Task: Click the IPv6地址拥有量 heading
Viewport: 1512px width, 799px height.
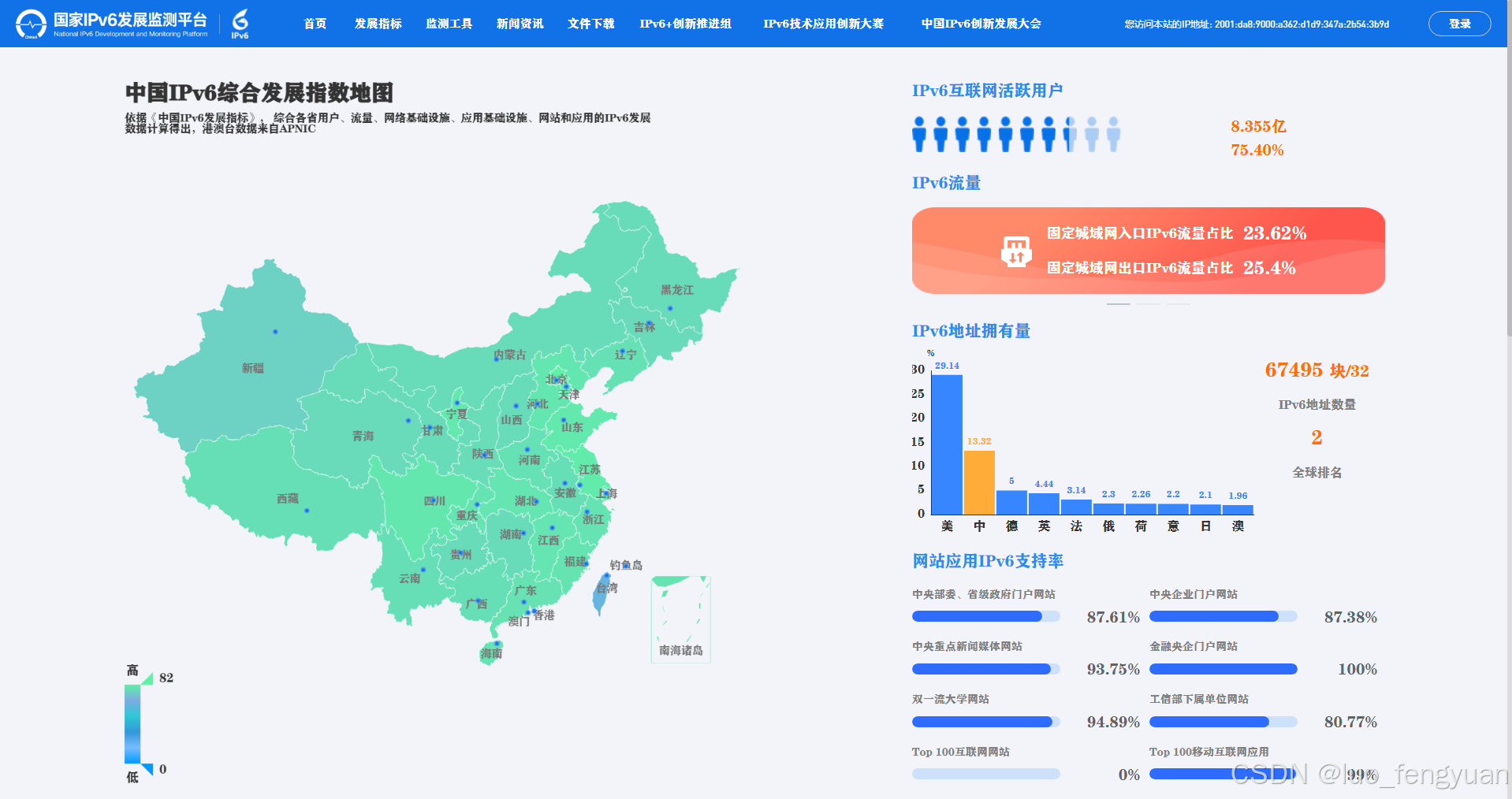Action: (x=971, y=331)
